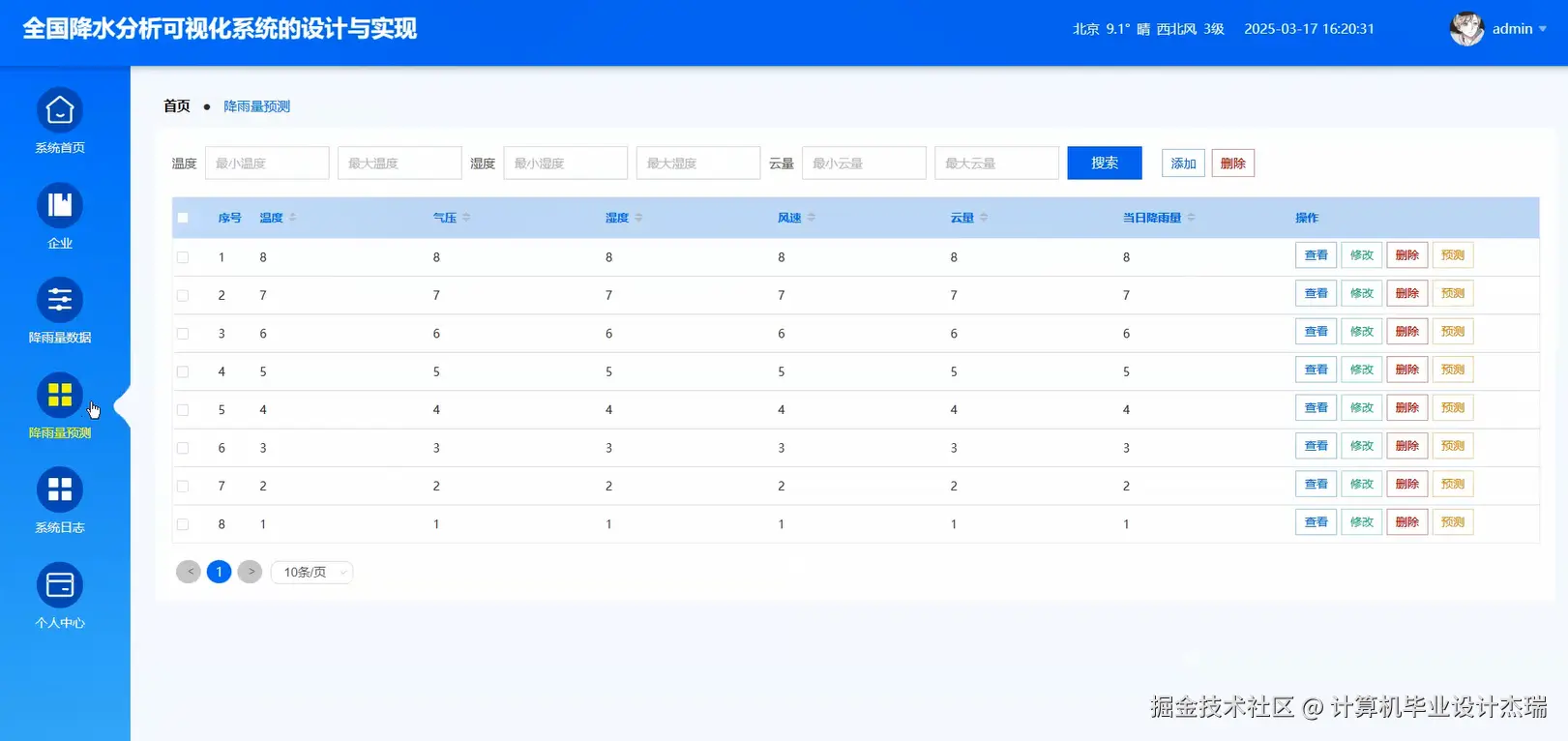Focus the 最大云量 input field
This screenshot has height=741, width=1568.
[x=996, y=163]
